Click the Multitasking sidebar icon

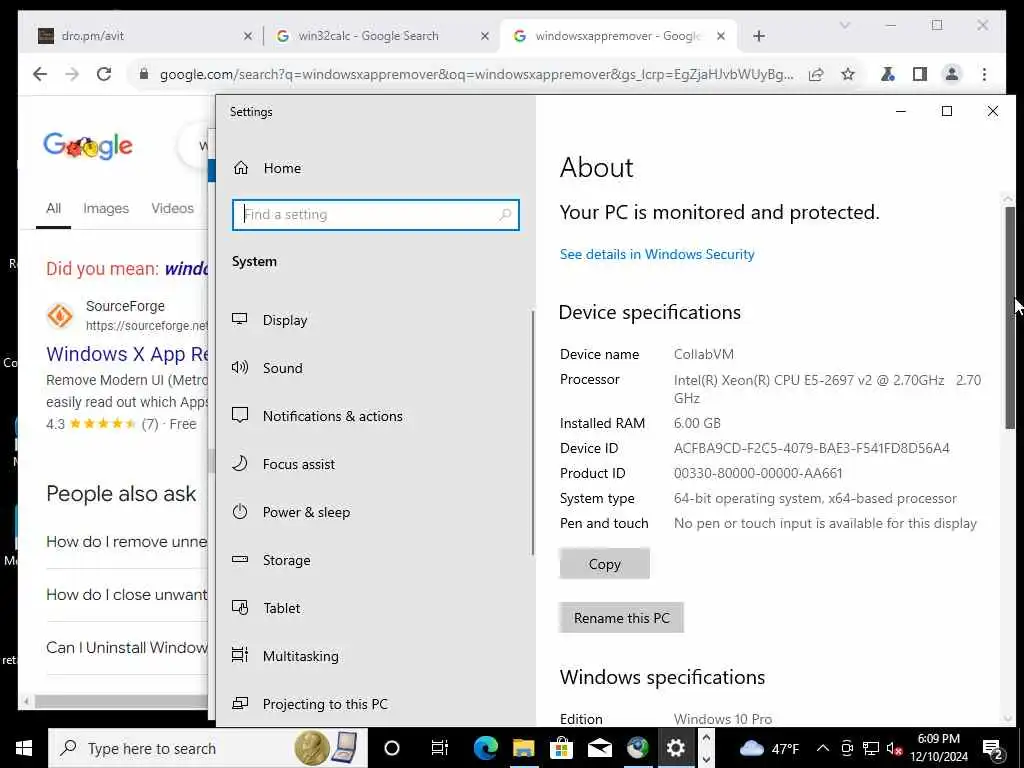240,656
